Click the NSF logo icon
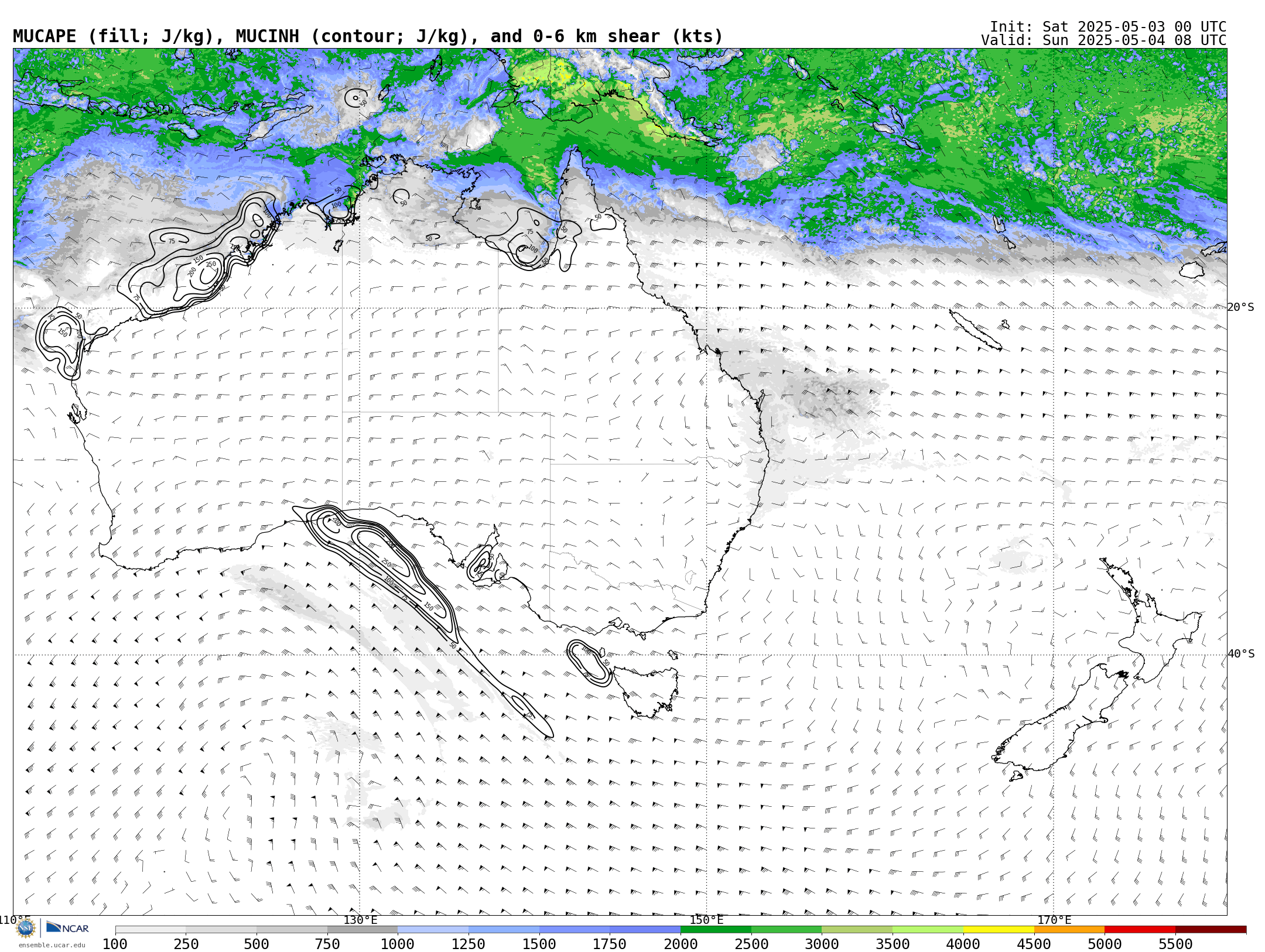 tap(26, 928)
